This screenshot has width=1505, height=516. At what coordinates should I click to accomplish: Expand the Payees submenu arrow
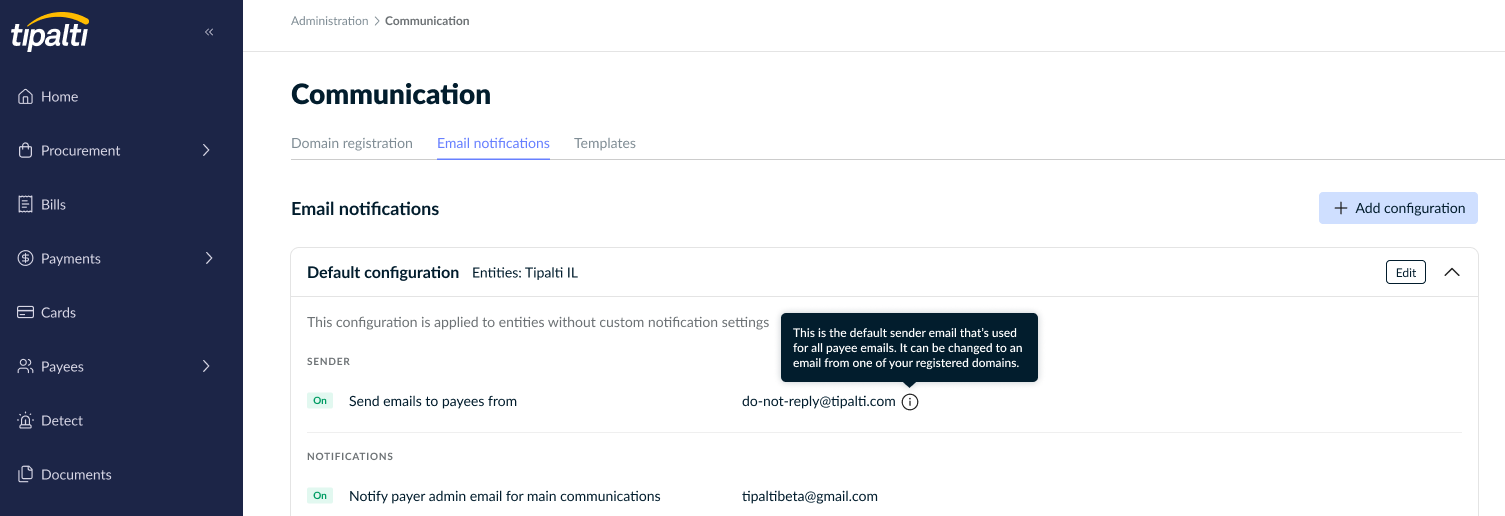click(207, 366)
